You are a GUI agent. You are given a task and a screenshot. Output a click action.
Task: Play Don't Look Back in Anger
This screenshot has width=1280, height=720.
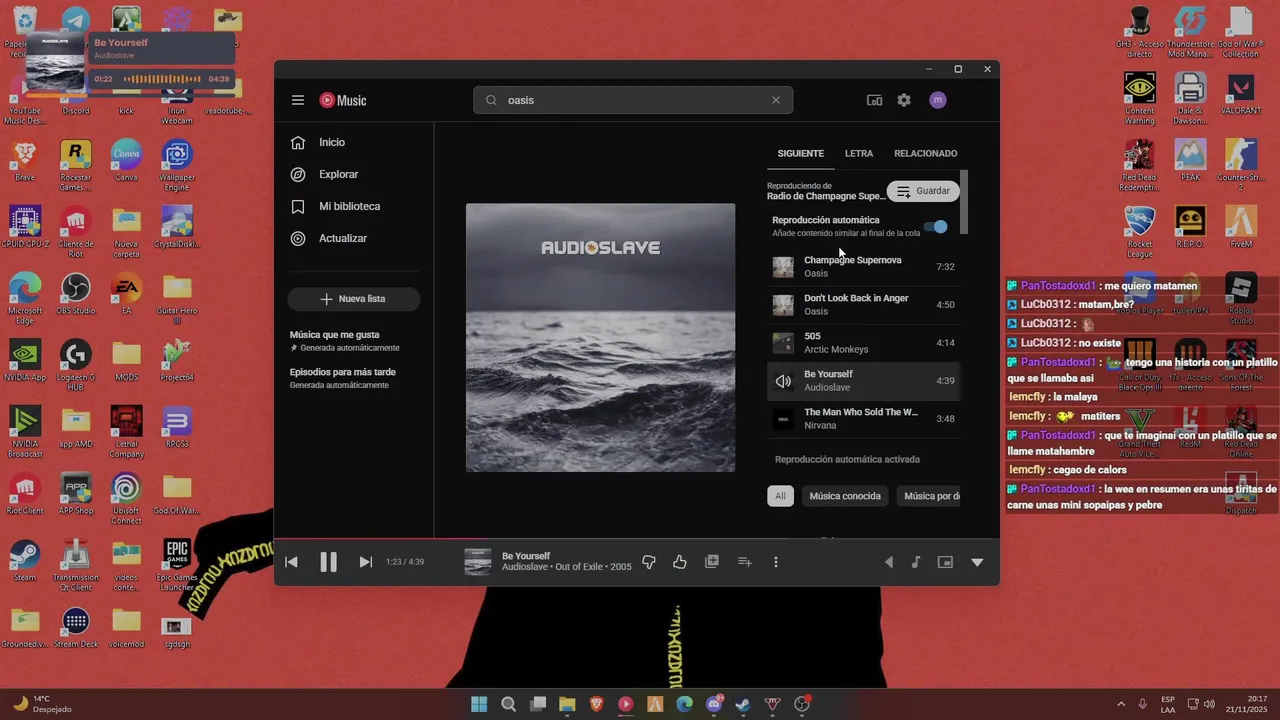[864, 305]
